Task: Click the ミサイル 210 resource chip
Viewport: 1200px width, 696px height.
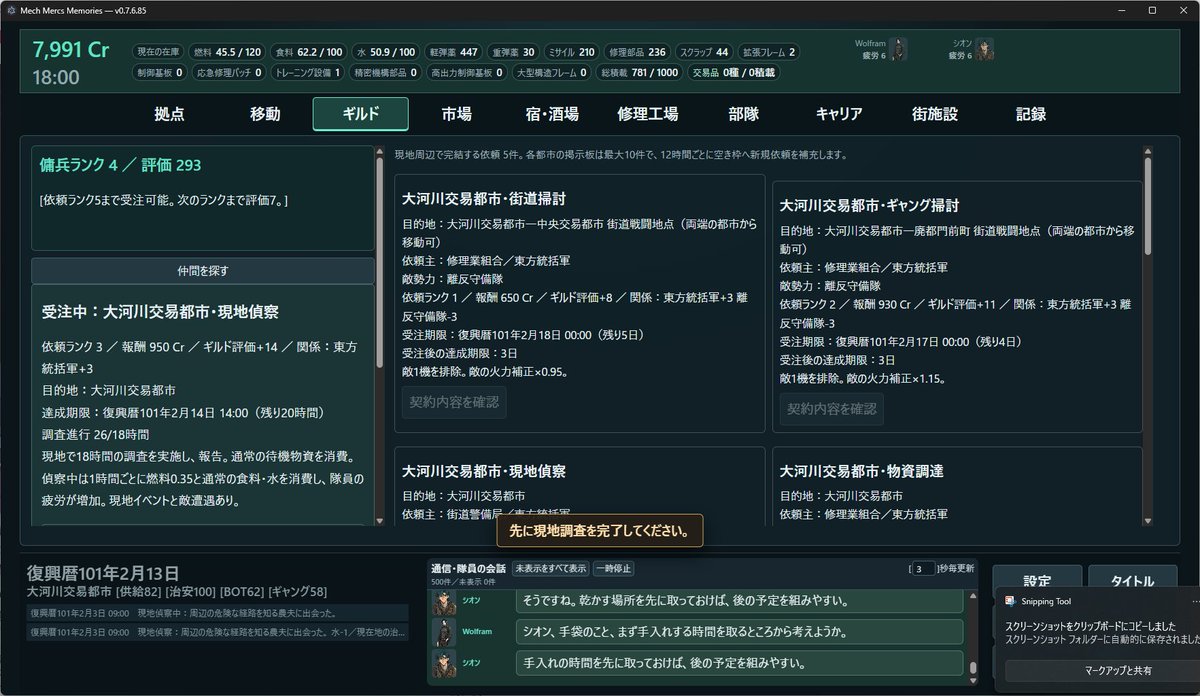Action: coord(572,52)
